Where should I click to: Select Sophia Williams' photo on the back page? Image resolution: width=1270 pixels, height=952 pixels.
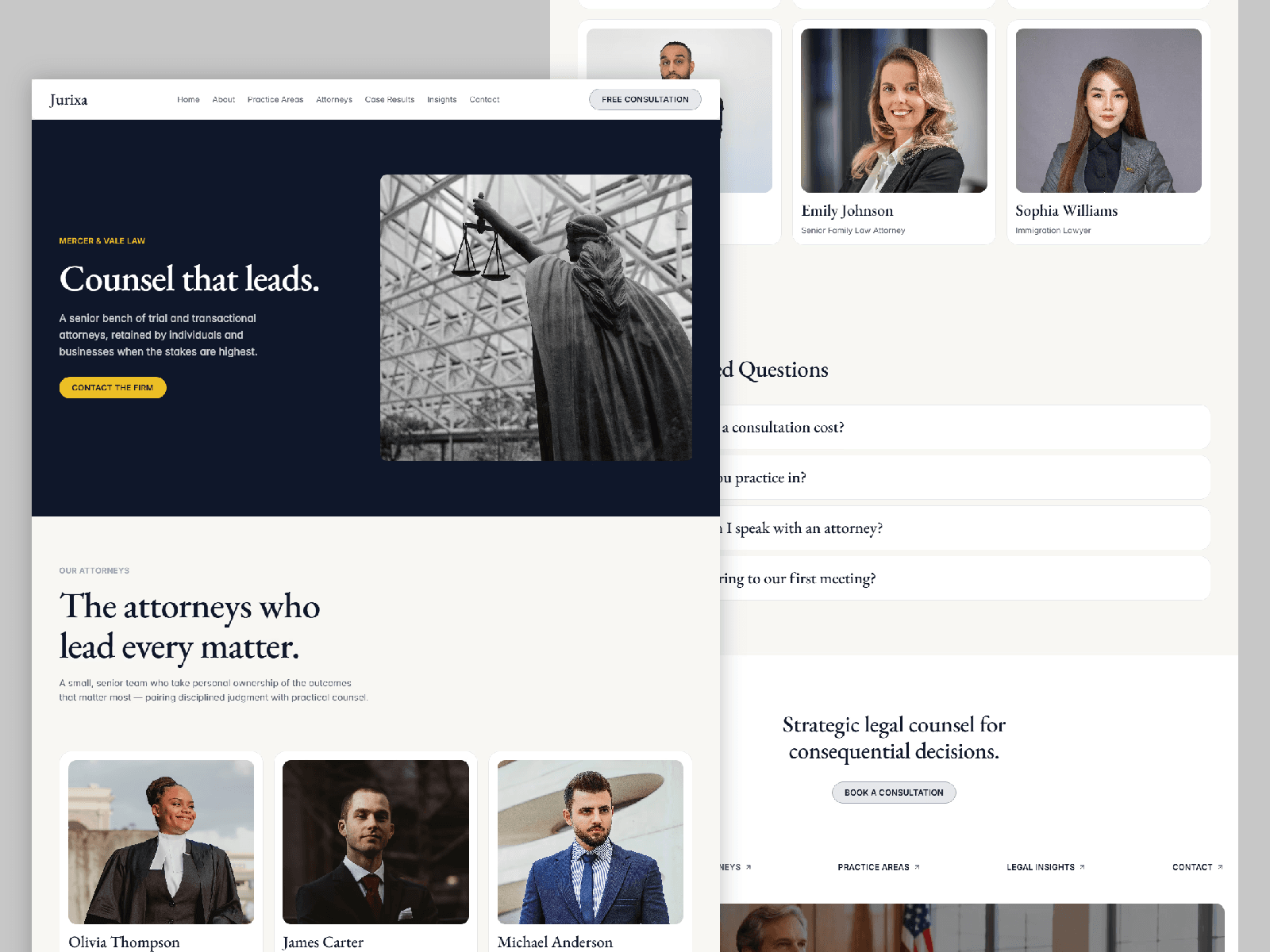pos(1109,110)
